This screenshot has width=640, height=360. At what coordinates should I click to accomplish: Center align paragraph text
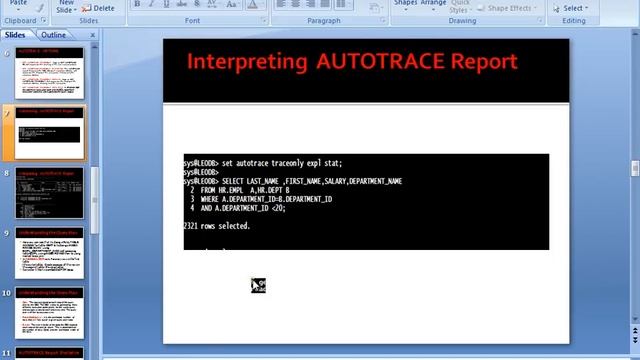[296, 4]
